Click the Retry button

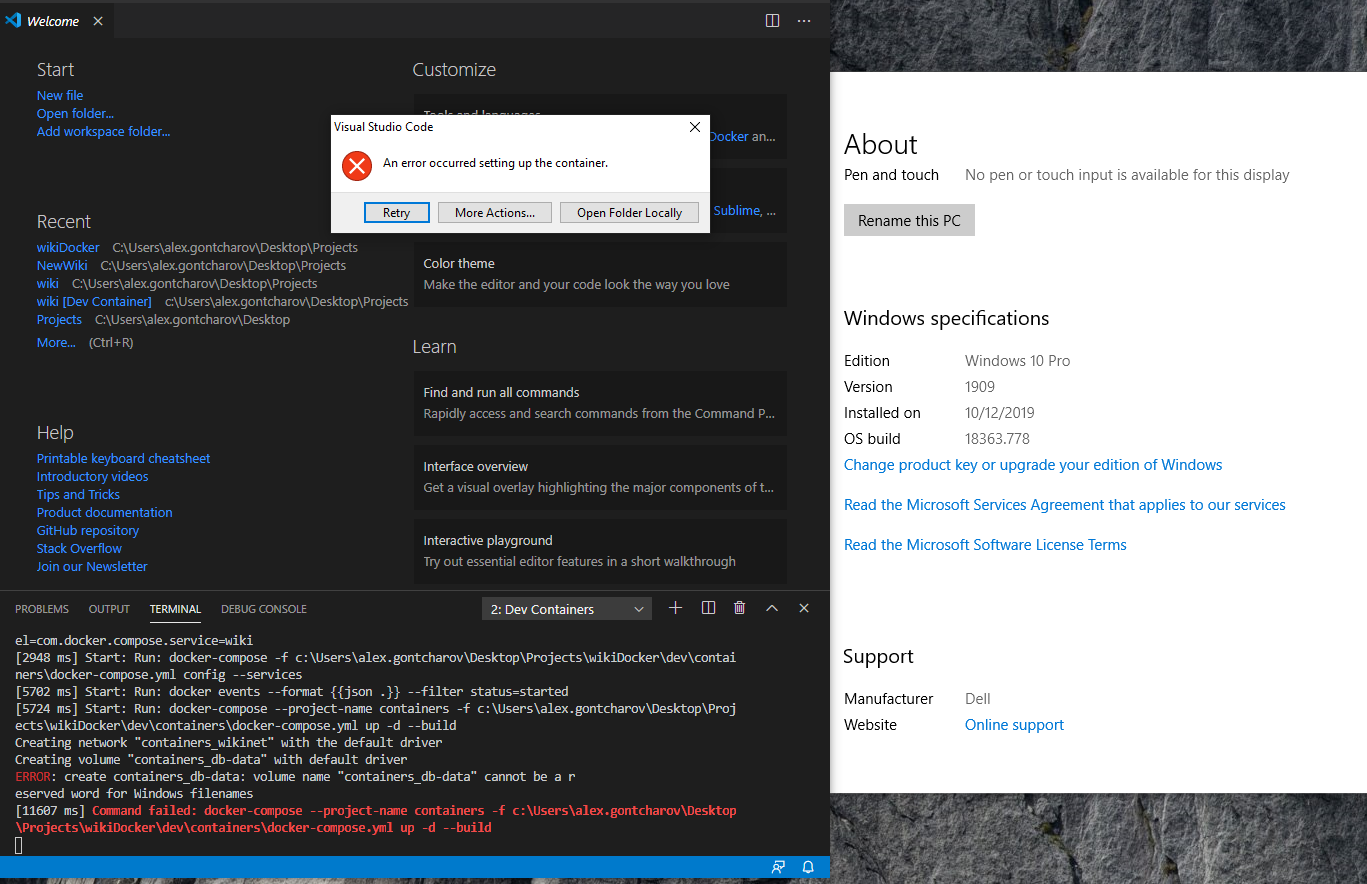click(396, 213)
